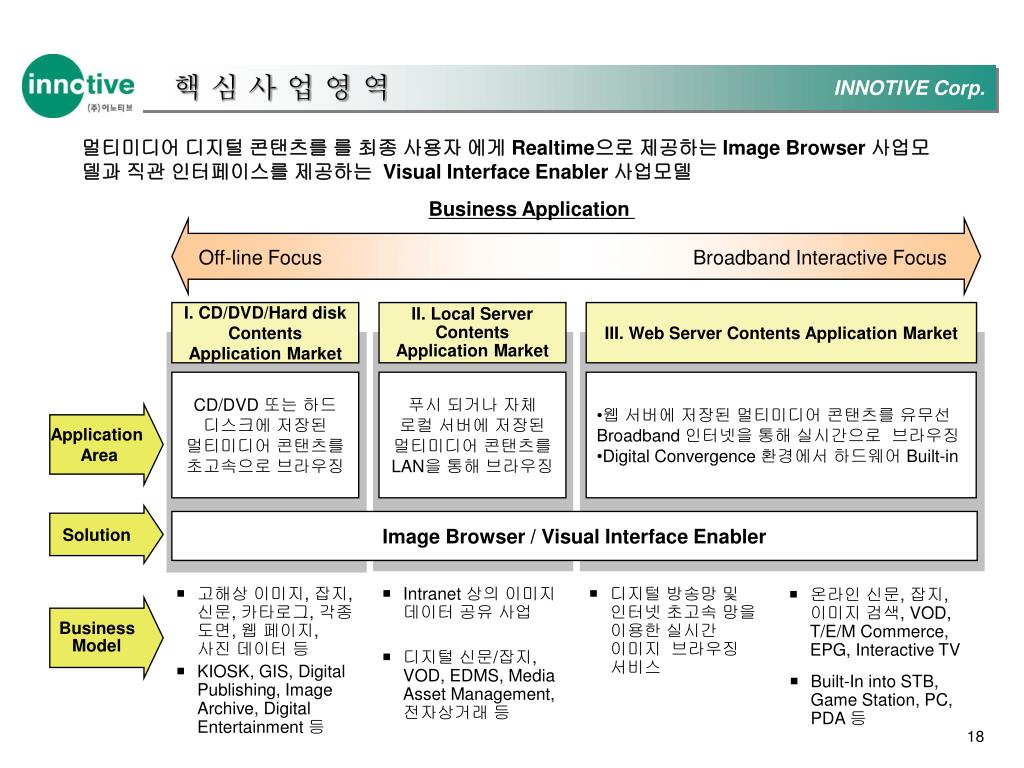Click the CD/DVD 또는 하드 디스크 description box

[x=265, y=435]
